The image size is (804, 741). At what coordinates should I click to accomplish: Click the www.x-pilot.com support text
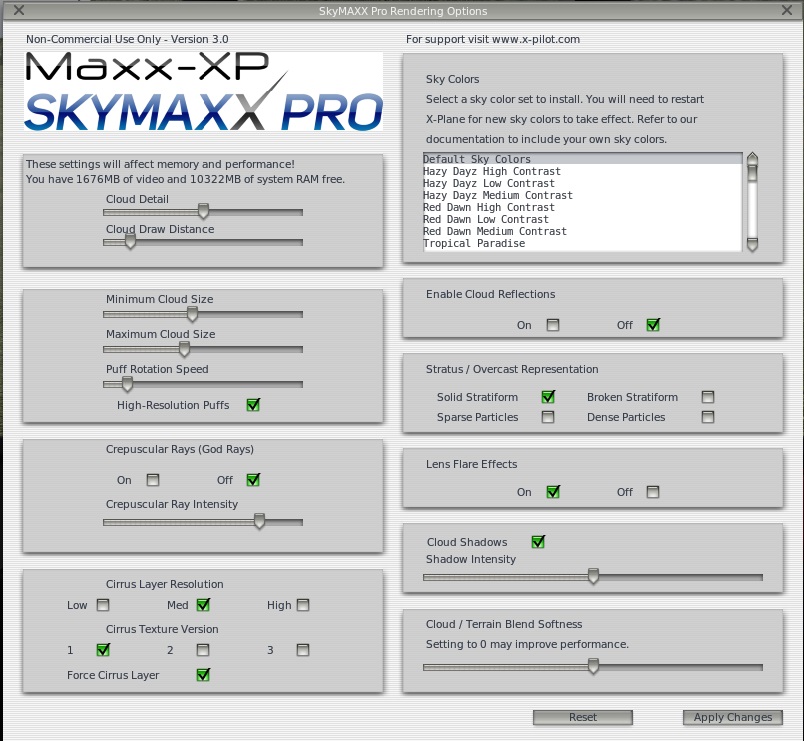coord(536,39)
